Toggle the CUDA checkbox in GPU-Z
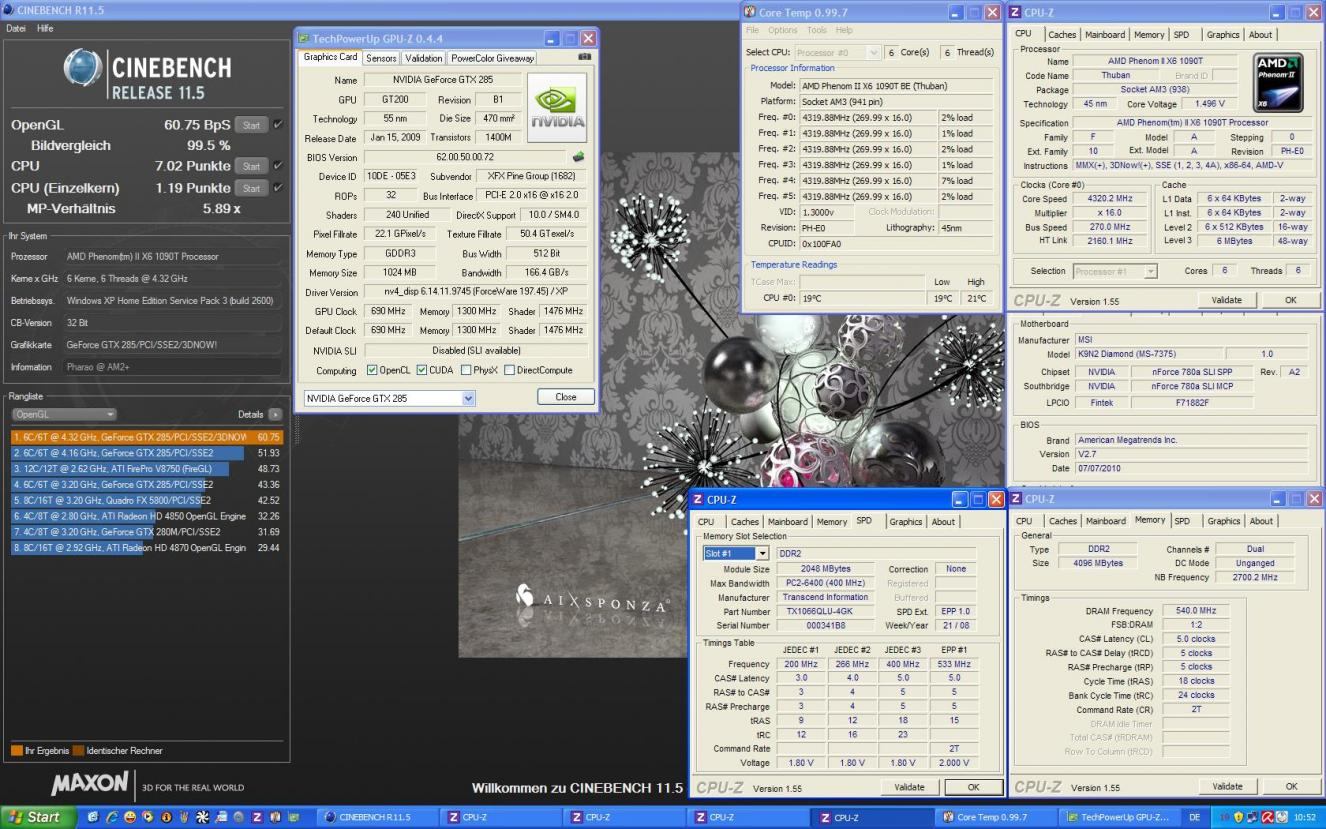This screenshot has height=829, width=1326. point(422,370)
